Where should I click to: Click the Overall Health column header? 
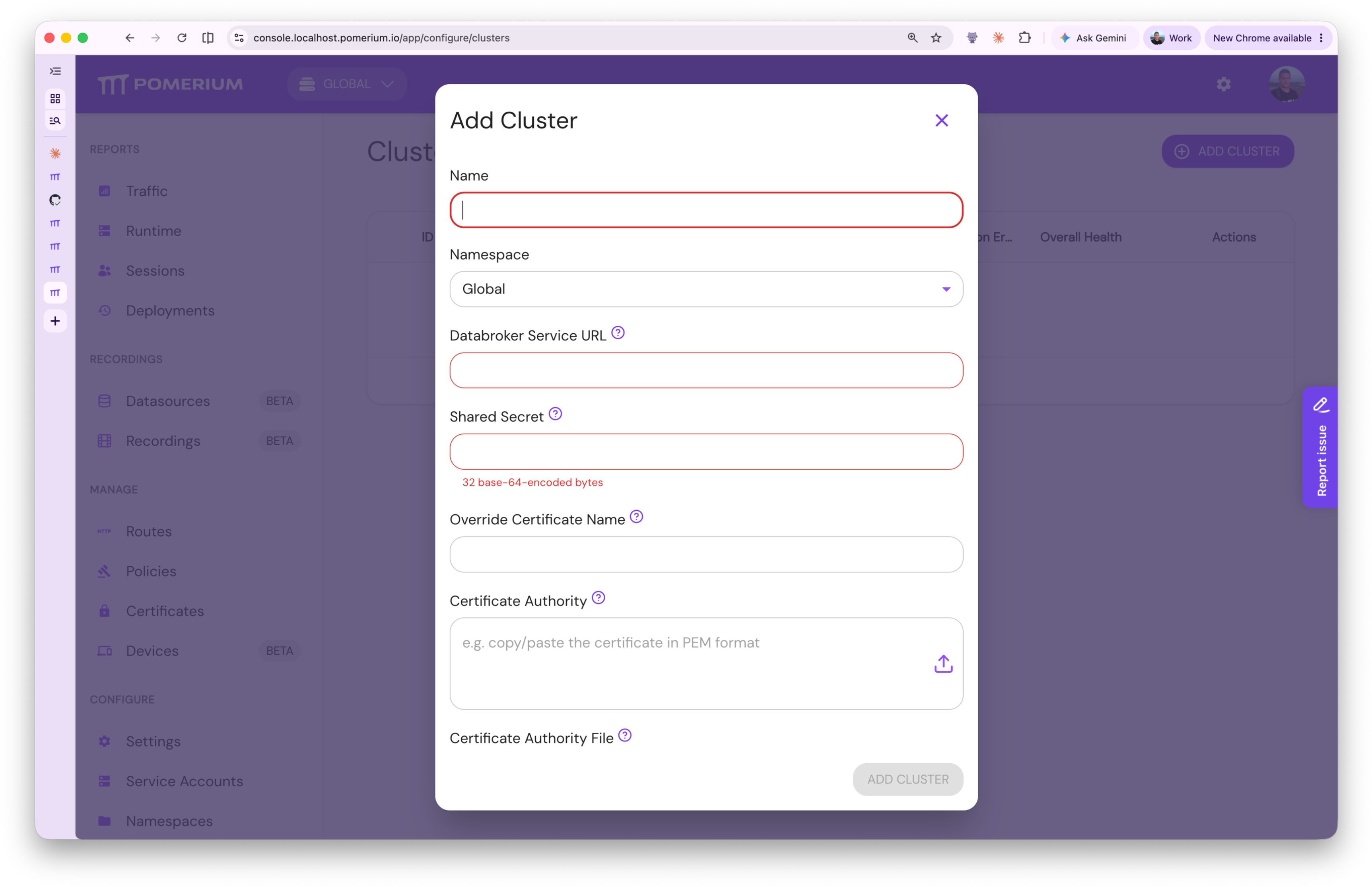point(1080,237)
